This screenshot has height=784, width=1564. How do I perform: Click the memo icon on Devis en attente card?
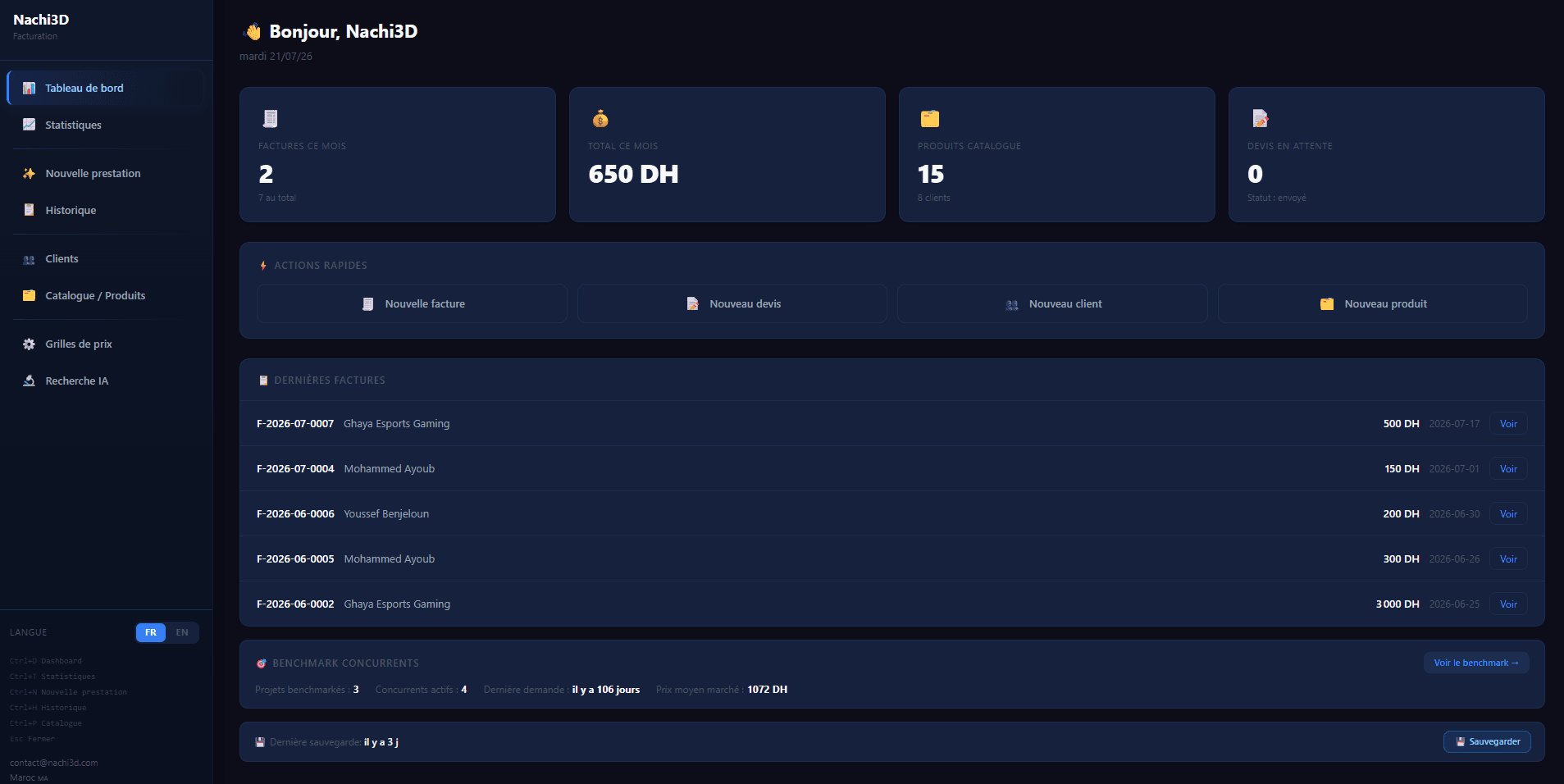tap(1260, 119)
